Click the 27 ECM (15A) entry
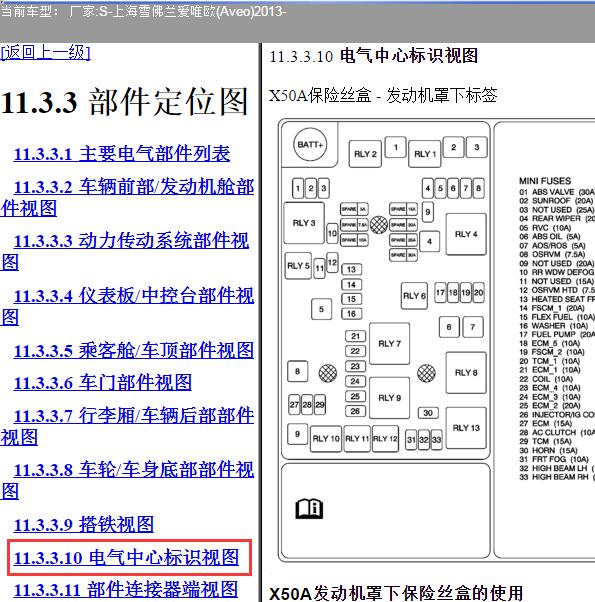The width and height of the screenshot is (595, 602). coord(545,423)
